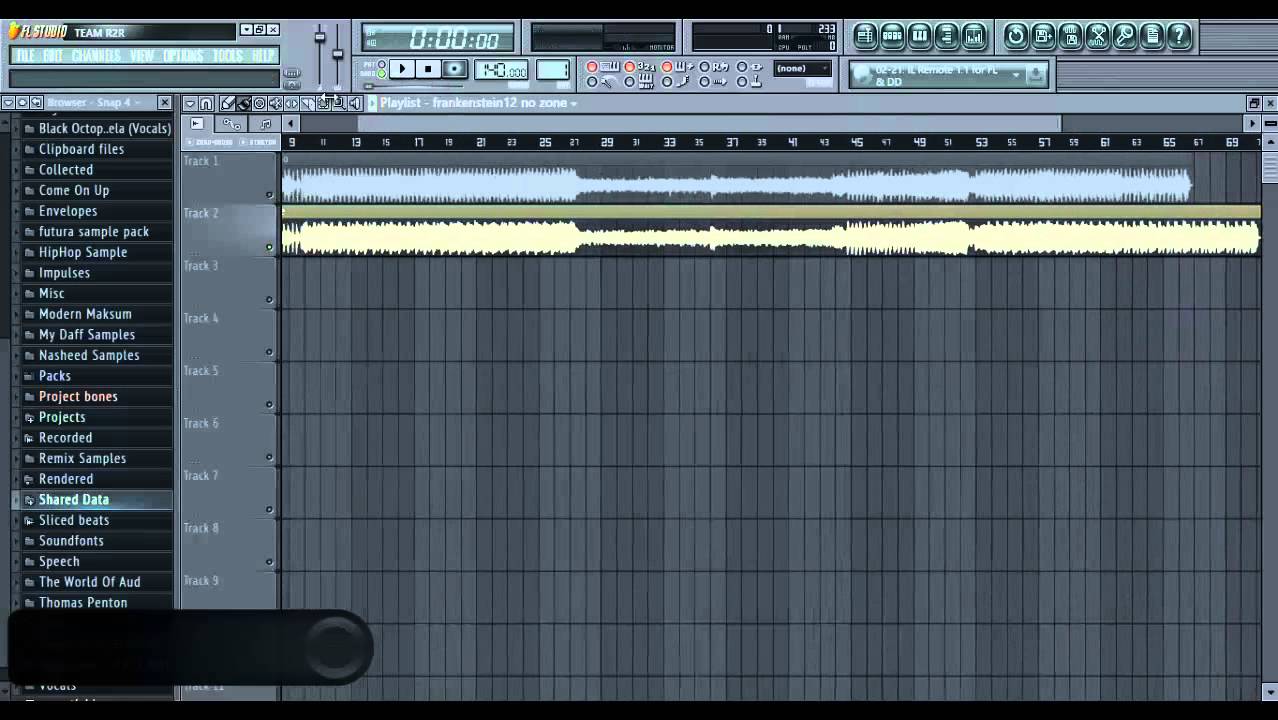This screenshot has width=1278, height=720.
Task: Toggle the Browser shortcut icon
Action: coord(946,37)
